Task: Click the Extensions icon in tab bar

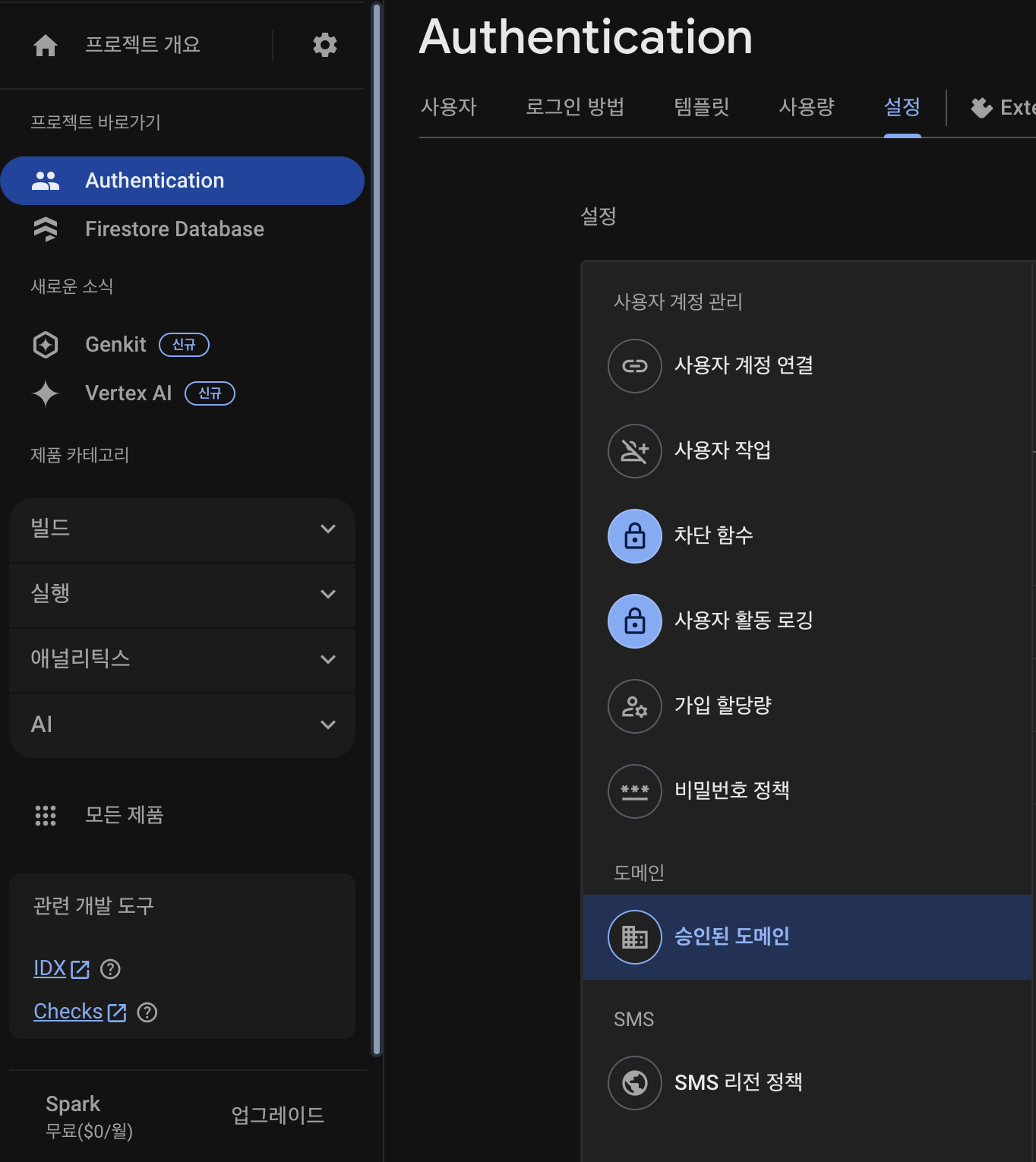Action: (x=981, y=108)
